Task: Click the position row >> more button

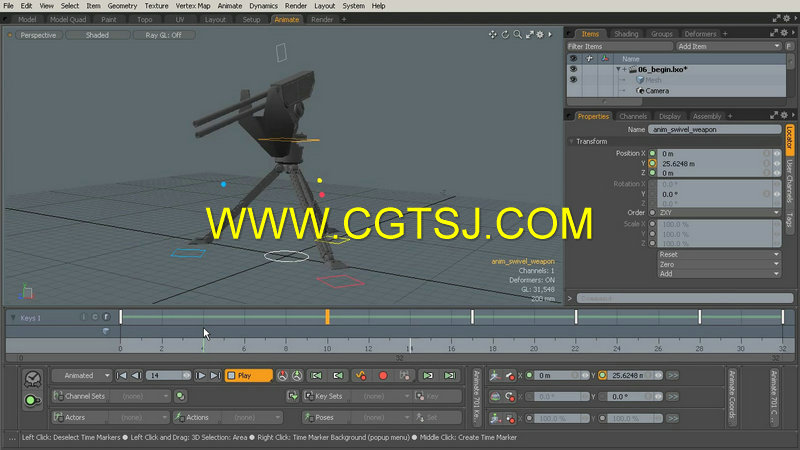Action: pos(672,376)
